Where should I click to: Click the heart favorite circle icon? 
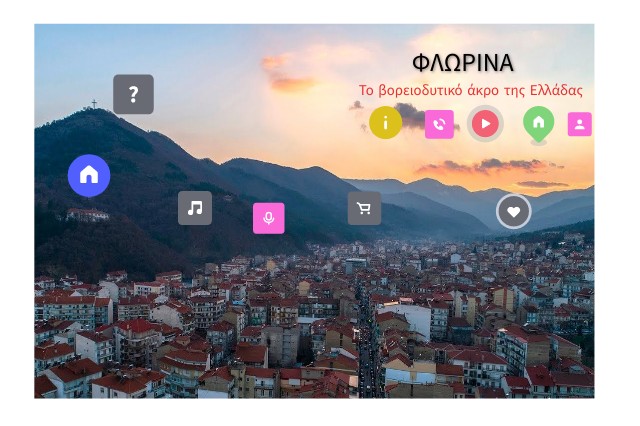(x=513, y=211)
